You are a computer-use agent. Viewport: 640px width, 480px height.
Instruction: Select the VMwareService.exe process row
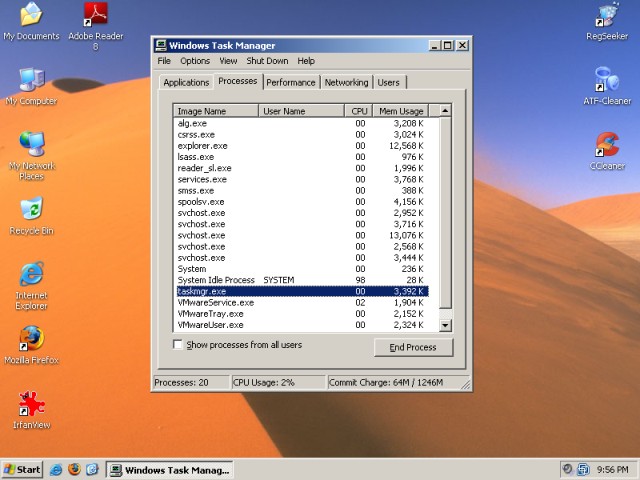pos(301,302)
